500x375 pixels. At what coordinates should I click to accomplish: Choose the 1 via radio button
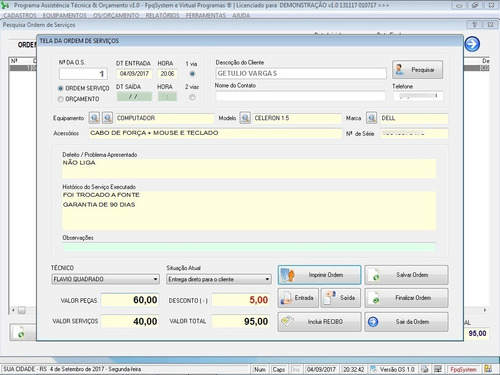click(192, 74)
